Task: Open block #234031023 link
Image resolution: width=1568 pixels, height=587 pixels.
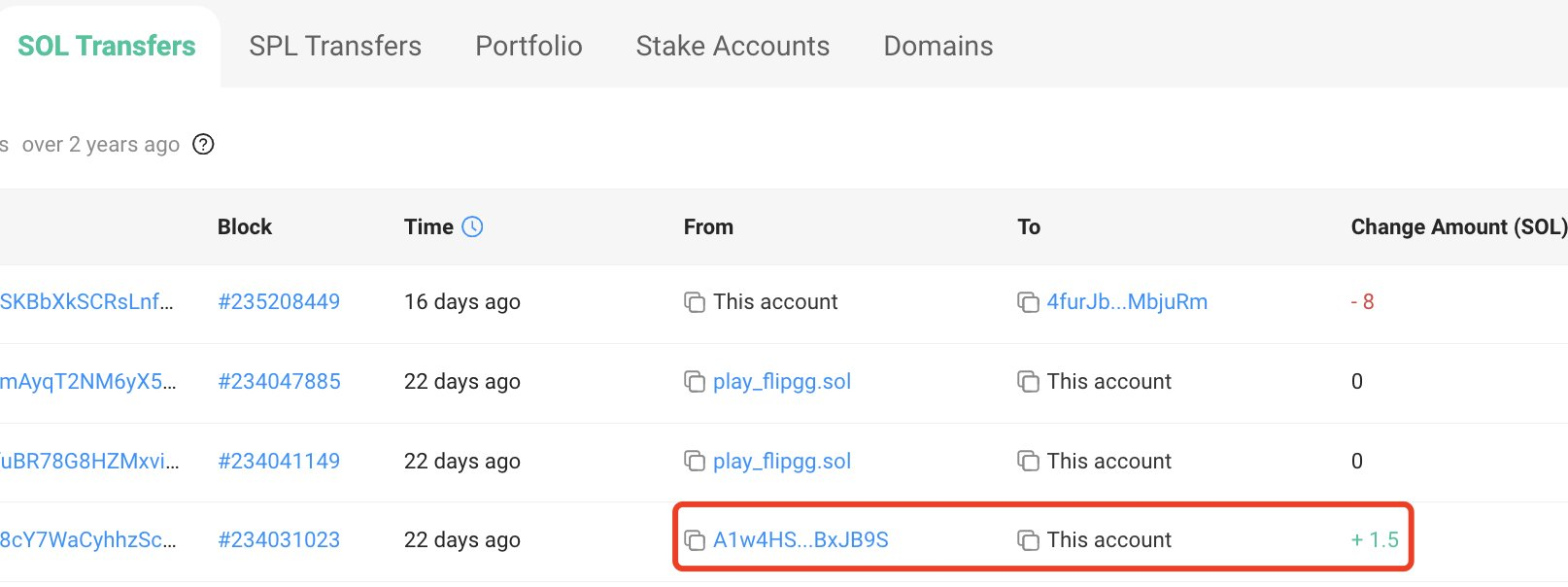Action: [279, 540]
